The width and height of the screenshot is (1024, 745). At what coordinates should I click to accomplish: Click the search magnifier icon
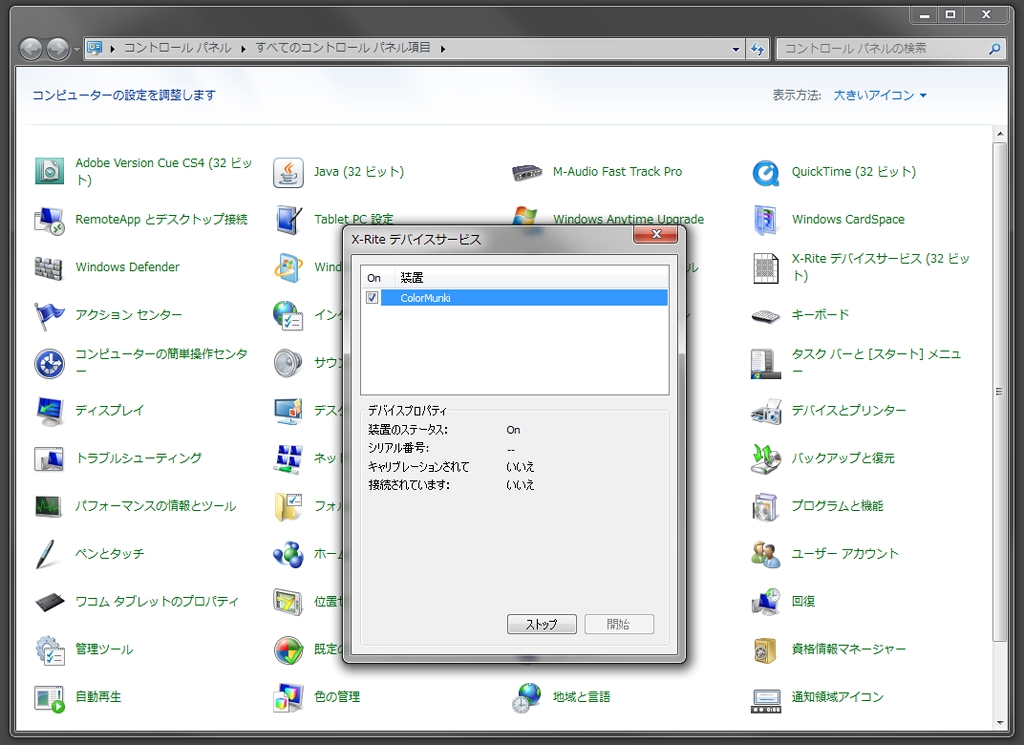[x=995, y=48]
